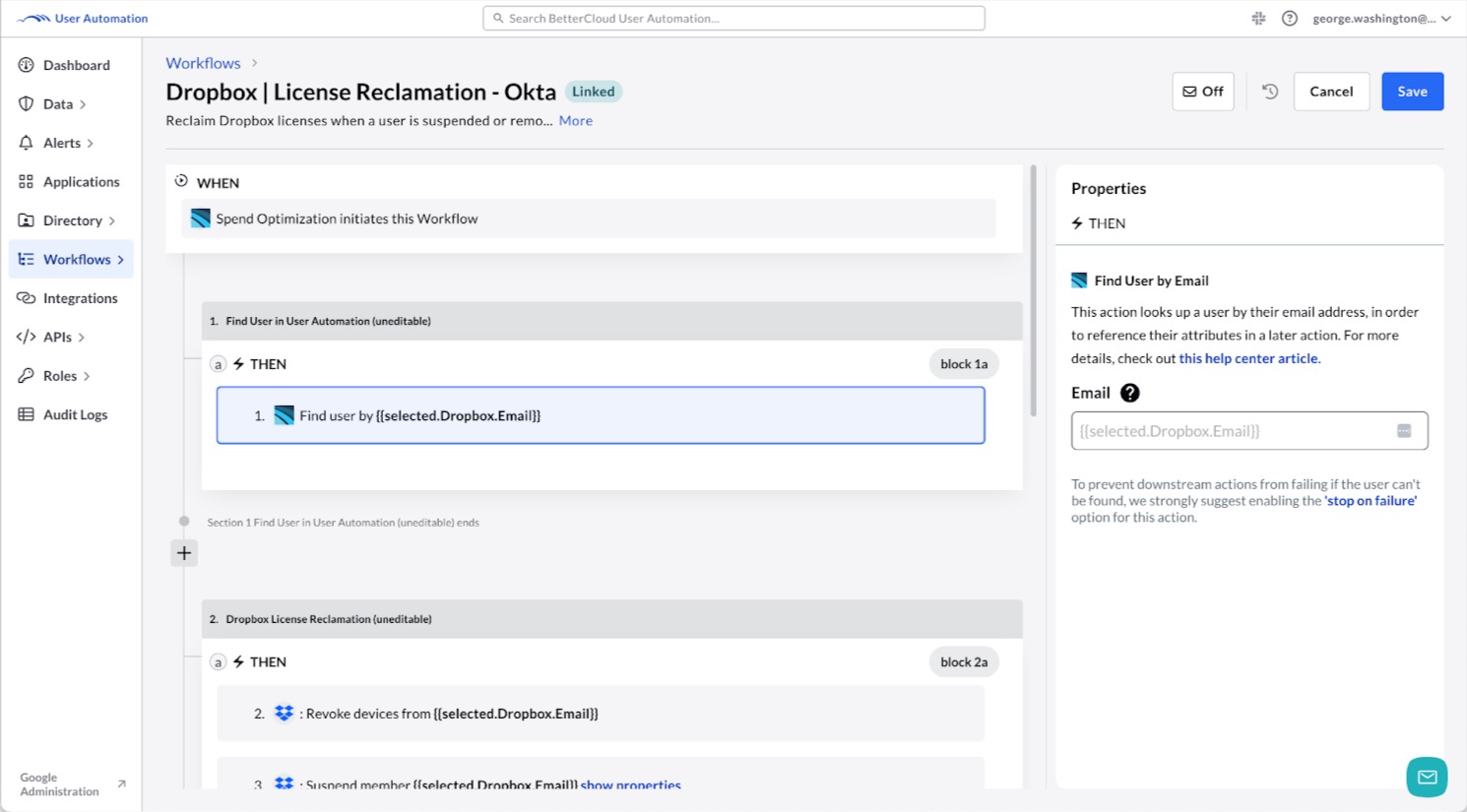Click the dynamic field picker in Email input
This screenshot has width=1467, height=812.
[x=1403, y=430]
